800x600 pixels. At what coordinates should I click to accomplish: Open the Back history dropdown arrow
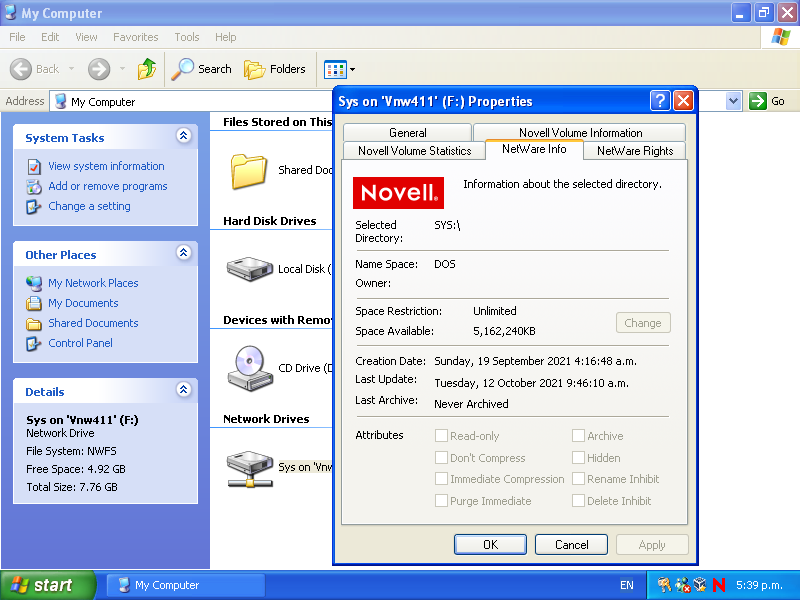[x=71, y=69]
